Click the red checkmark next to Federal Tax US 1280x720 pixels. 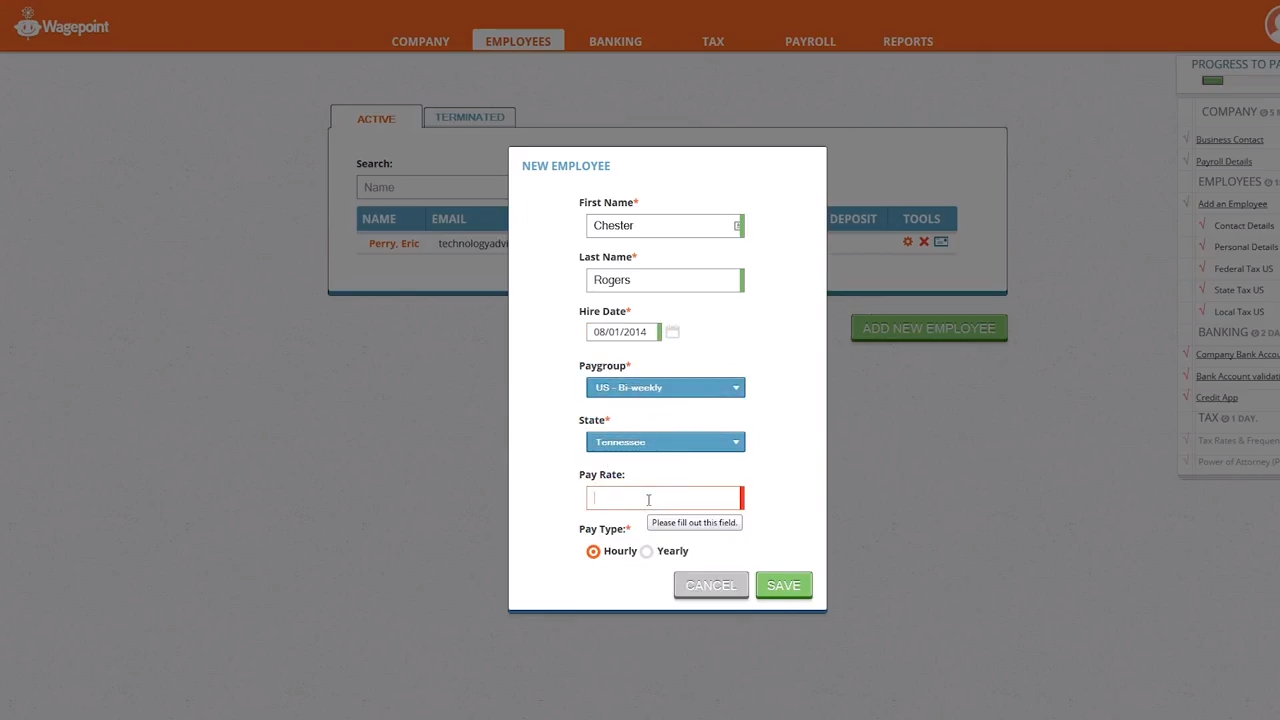[1202, 268]
